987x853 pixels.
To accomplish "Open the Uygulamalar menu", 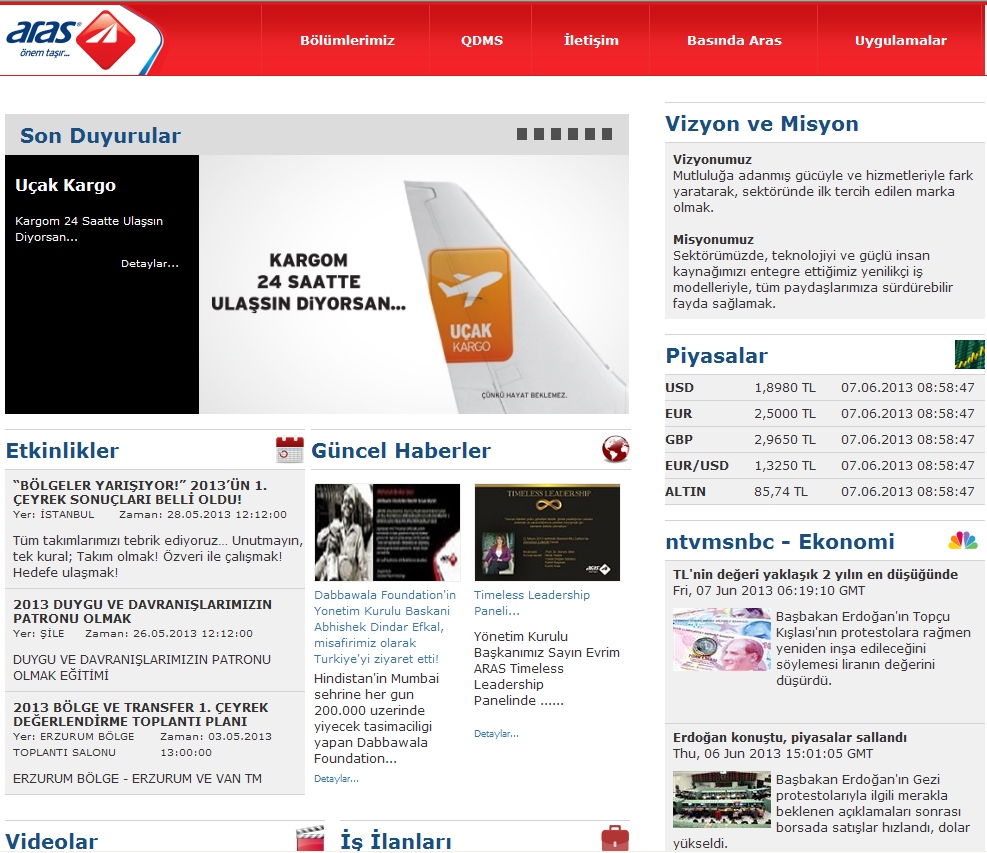I will pos(900,40).
